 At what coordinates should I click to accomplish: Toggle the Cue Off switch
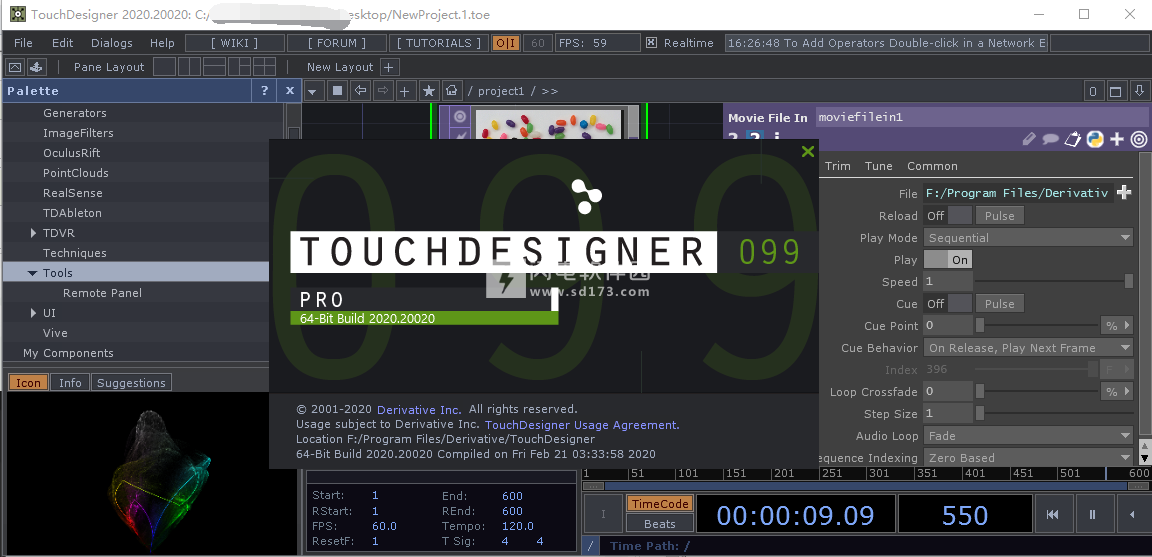[948, 304]
